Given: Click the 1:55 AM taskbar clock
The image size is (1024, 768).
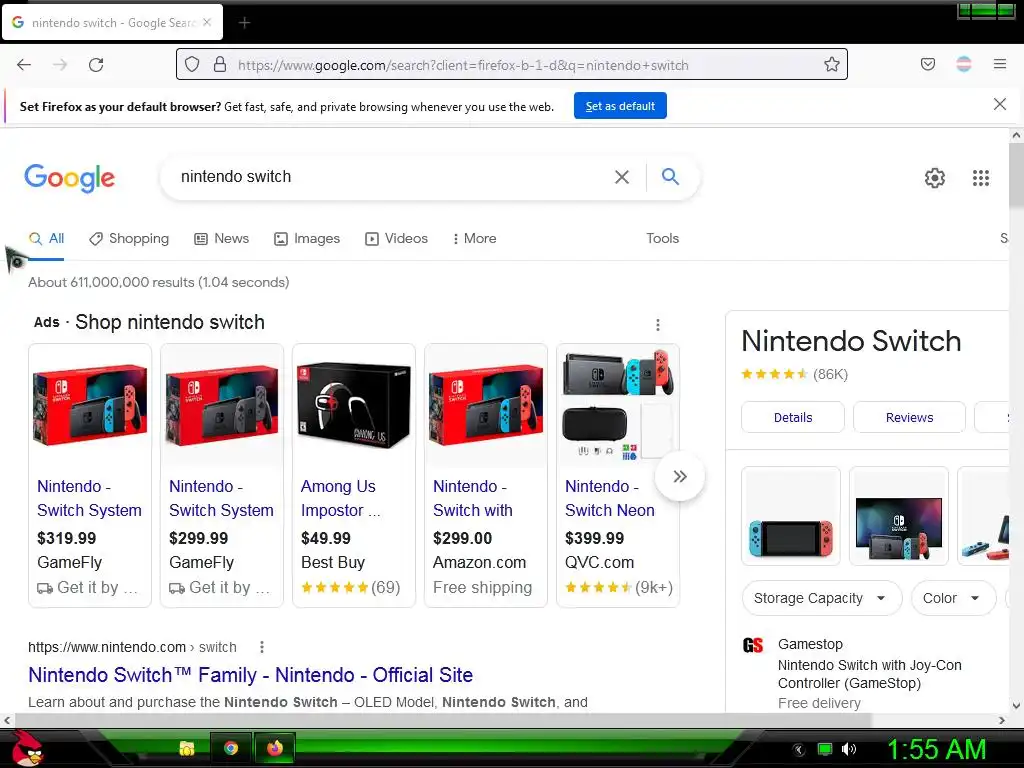Looking at the screenshot, I should (936, 749).
